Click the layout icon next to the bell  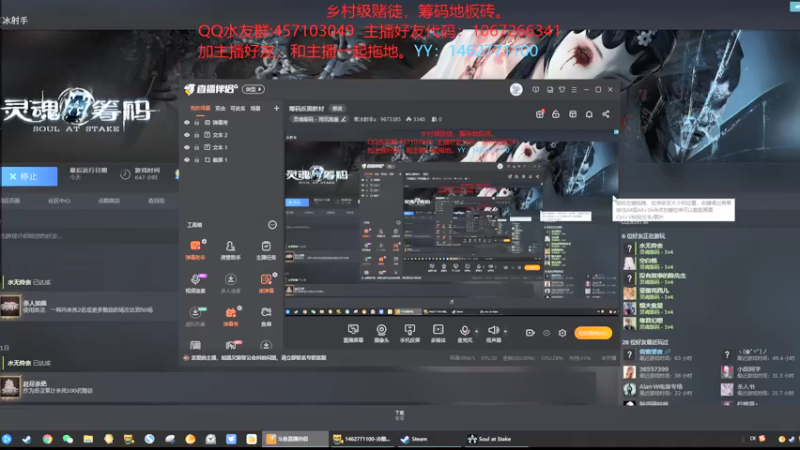(x=573, y=114)
